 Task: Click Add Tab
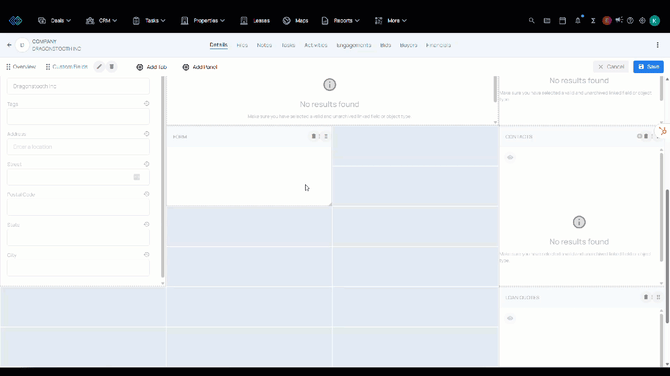click(152, 67)
